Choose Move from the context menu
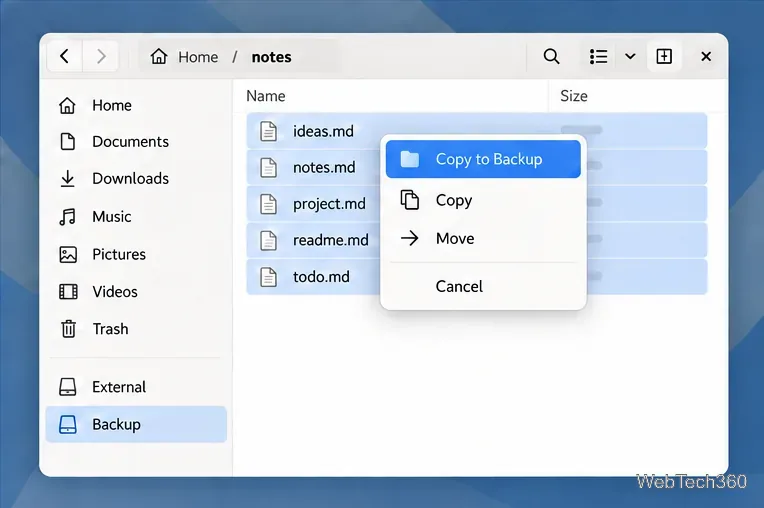 tap(483, 238)
